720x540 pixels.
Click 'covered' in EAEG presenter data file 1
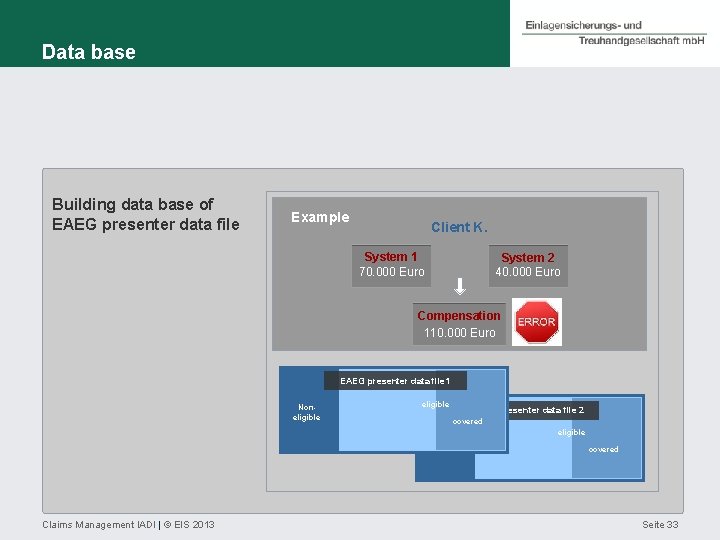[467, 421]
